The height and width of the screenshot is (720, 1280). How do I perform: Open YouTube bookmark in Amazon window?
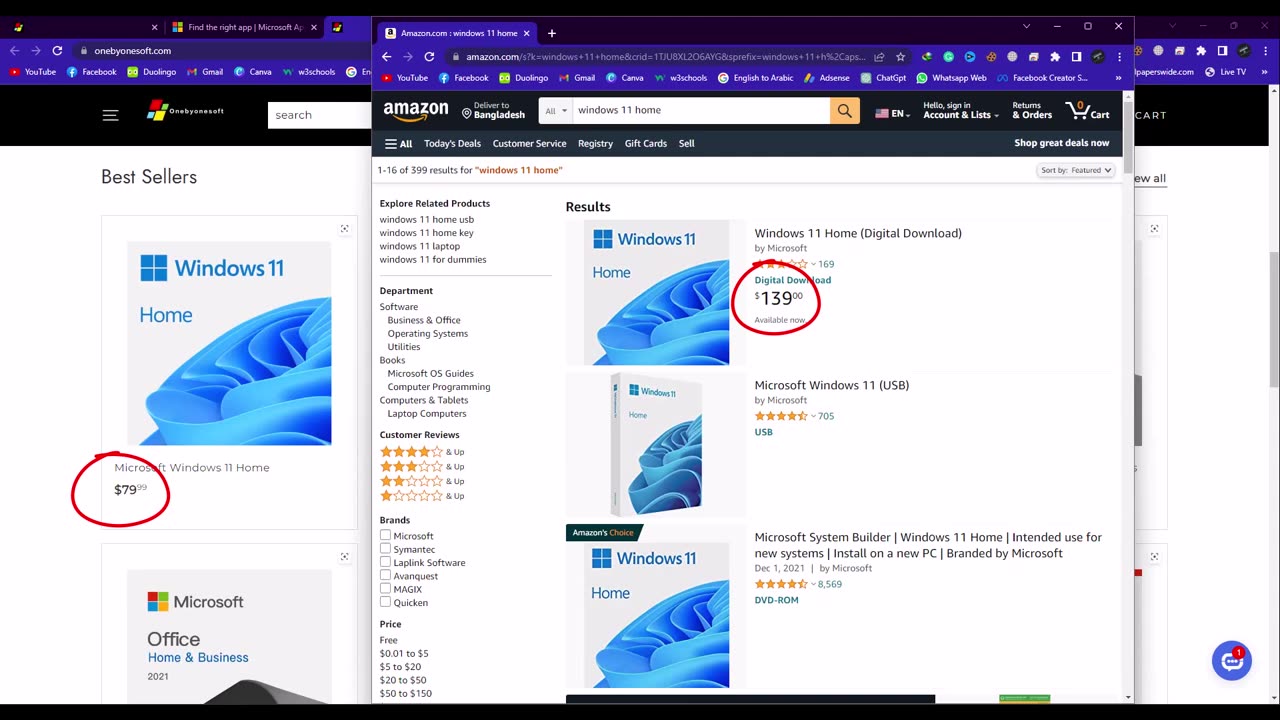404,77
